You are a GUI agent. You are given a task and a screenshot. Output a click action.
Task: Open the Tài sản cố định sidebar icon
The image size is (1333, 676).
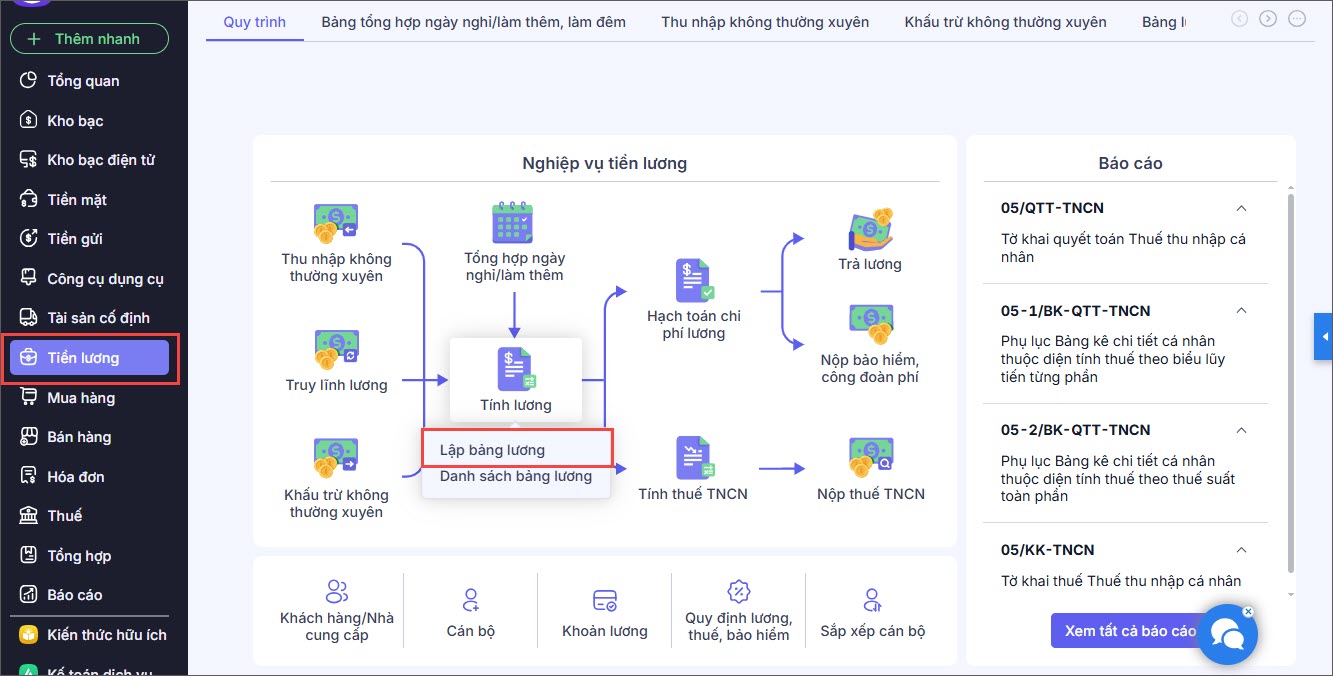(29, 318)
